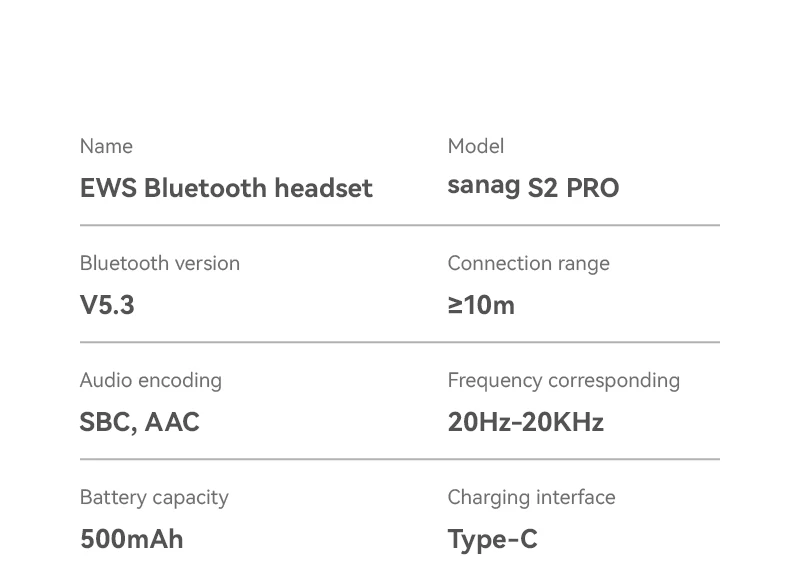790x573 pixels.
Task: Click the Model label
Action: coord(476,146)
